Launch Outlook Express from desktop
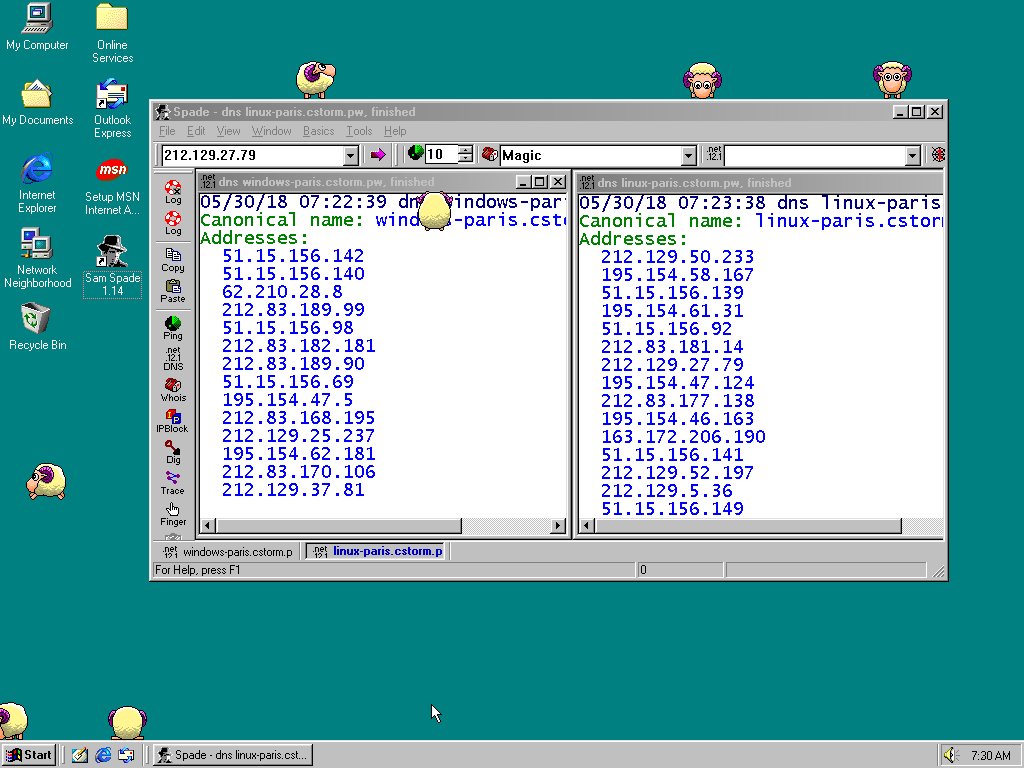This screenshot has height=768, width=1024. tap(112, 108)
